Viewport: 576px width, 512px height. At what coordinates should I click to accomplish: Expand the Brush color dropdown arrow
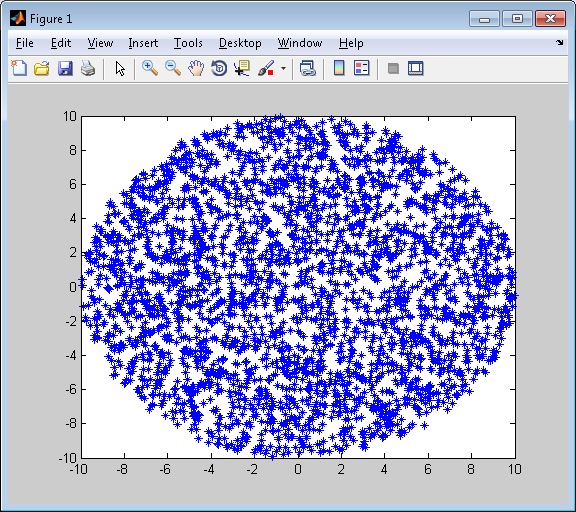click(283, 68)
